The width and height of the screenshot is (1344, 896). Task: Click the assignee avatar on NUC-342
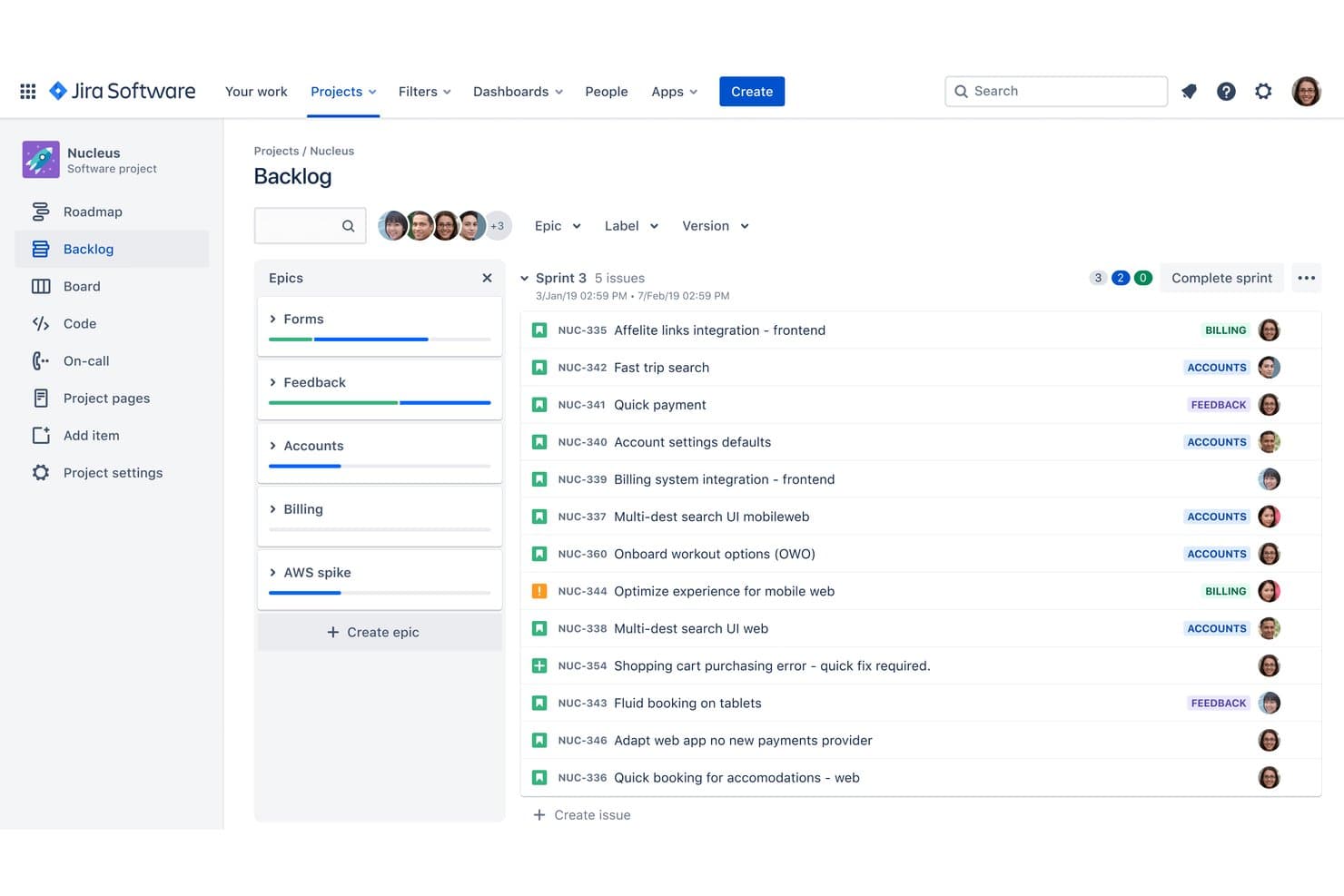1270,368
